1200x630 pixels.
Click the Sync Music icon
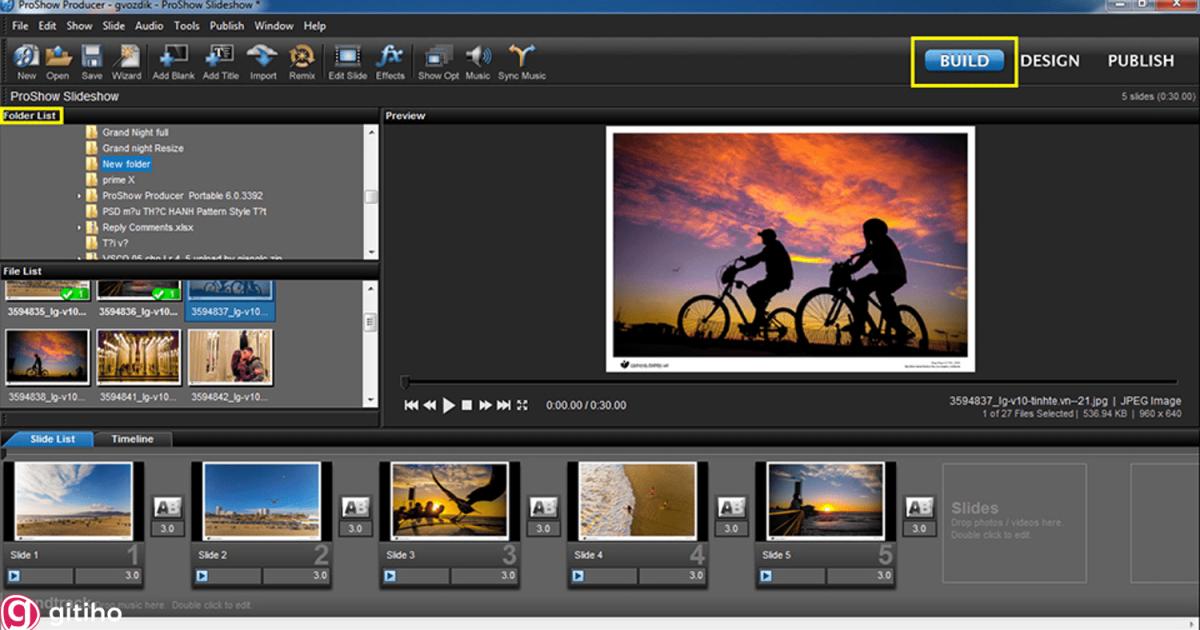522,58
